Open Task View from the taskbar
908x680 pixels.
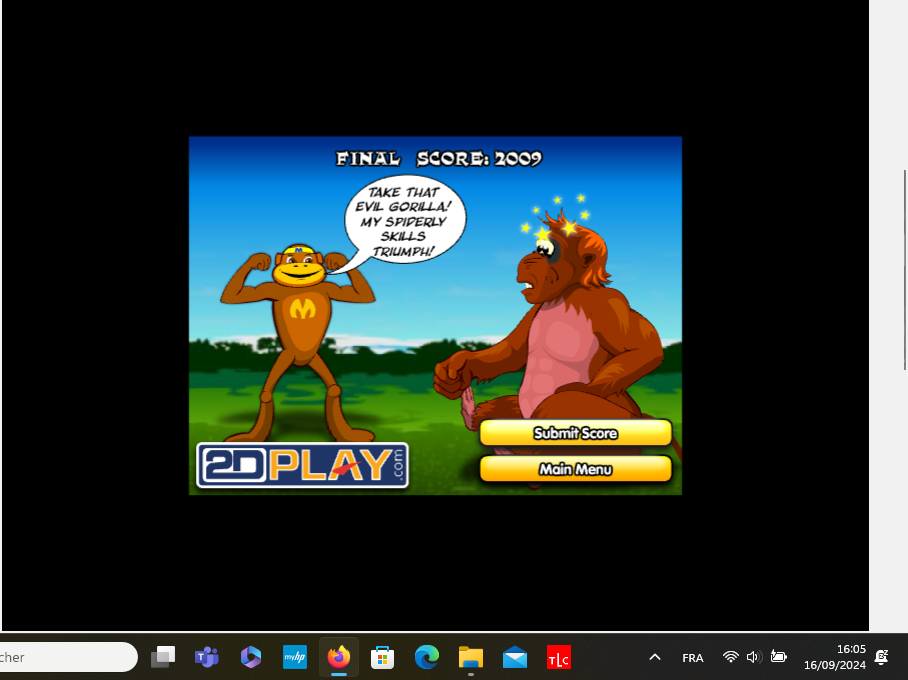tap(163, 657)
